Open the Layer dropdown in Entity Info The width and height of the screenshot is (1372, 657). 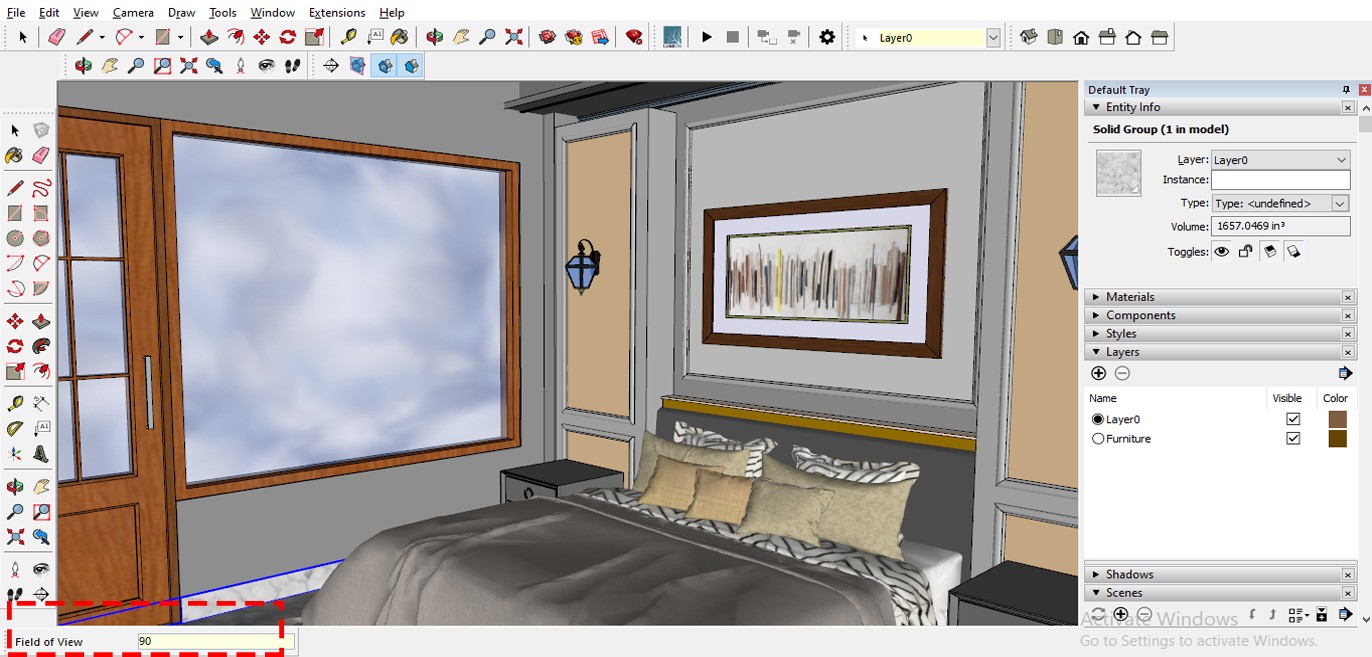coord(1341,160)
